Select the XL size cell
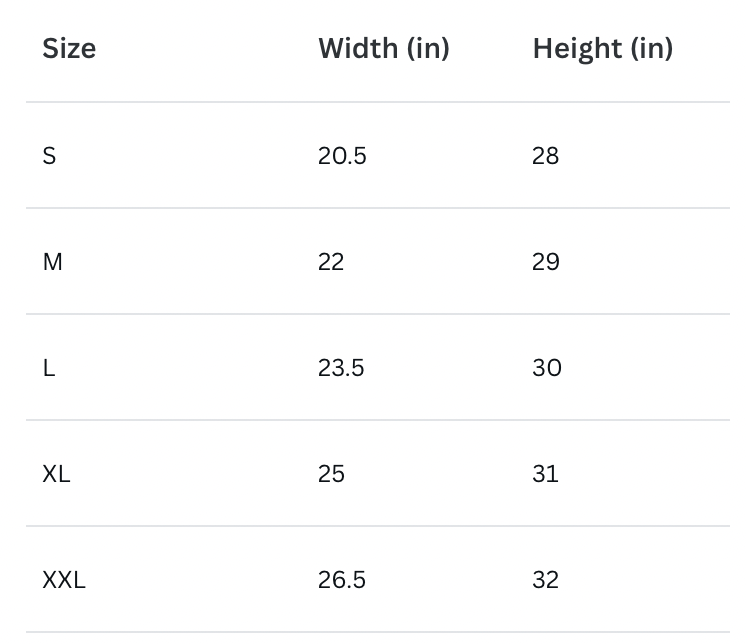 tap(56, 474)
